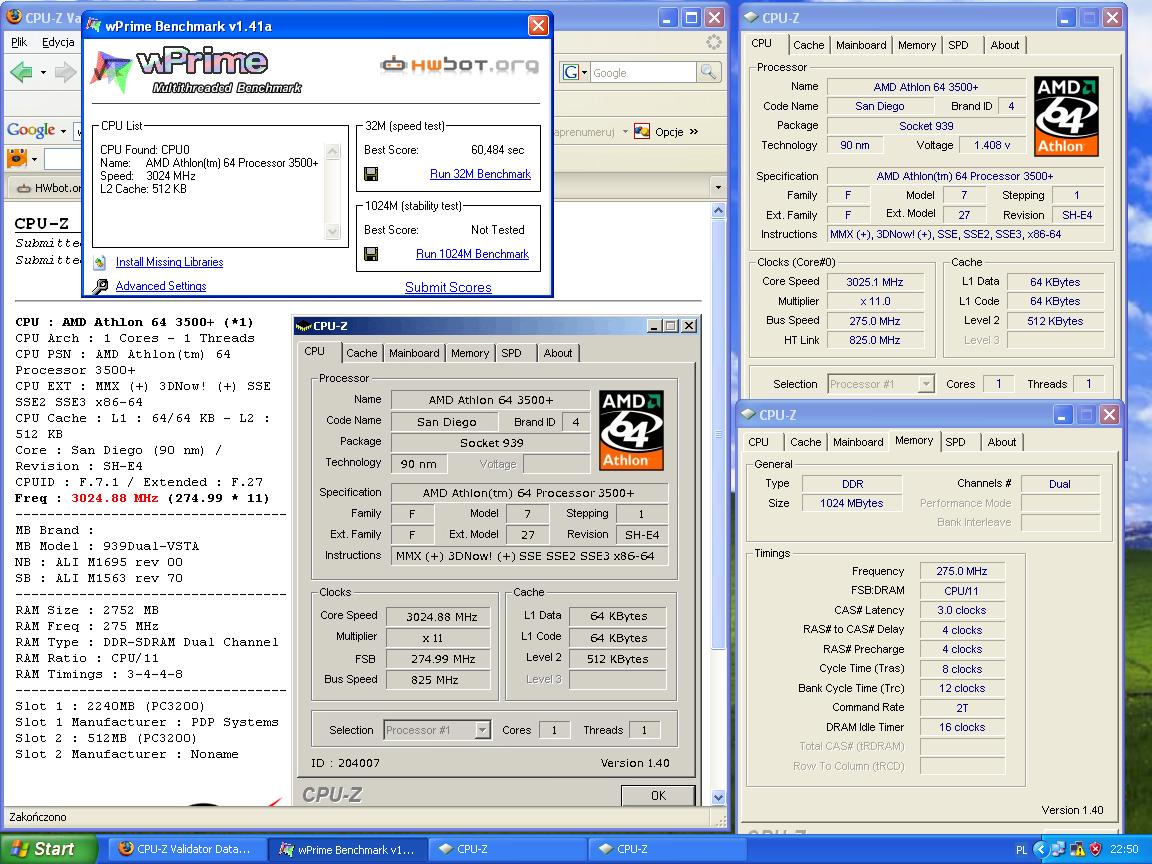Click the save icon beside the 32M Best Score

click(x=371, y=174)
